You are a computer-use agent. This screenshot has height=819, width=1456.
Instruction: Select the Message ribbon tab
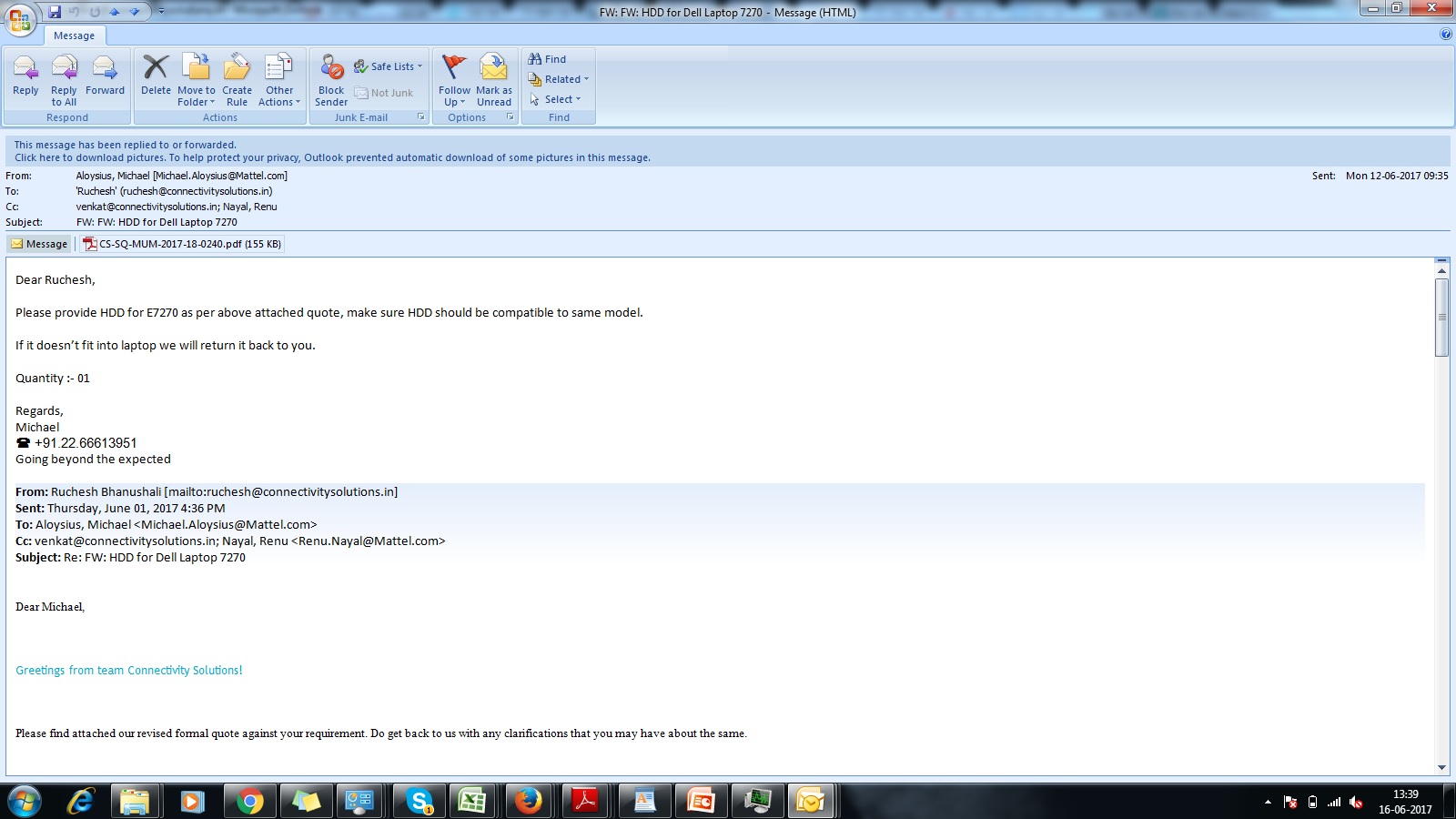coord(74,35)
